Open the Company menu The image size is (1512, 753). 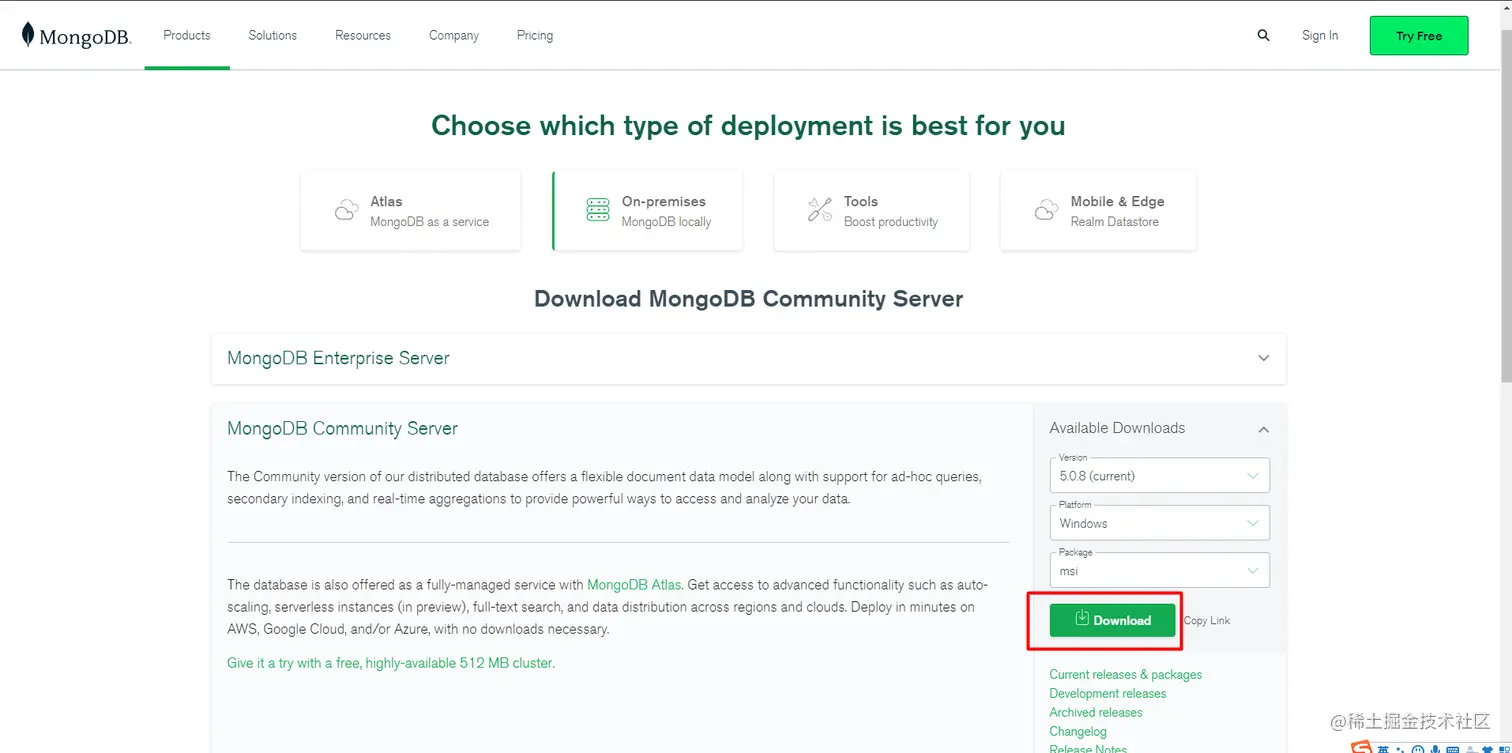(x=454, y=35)
